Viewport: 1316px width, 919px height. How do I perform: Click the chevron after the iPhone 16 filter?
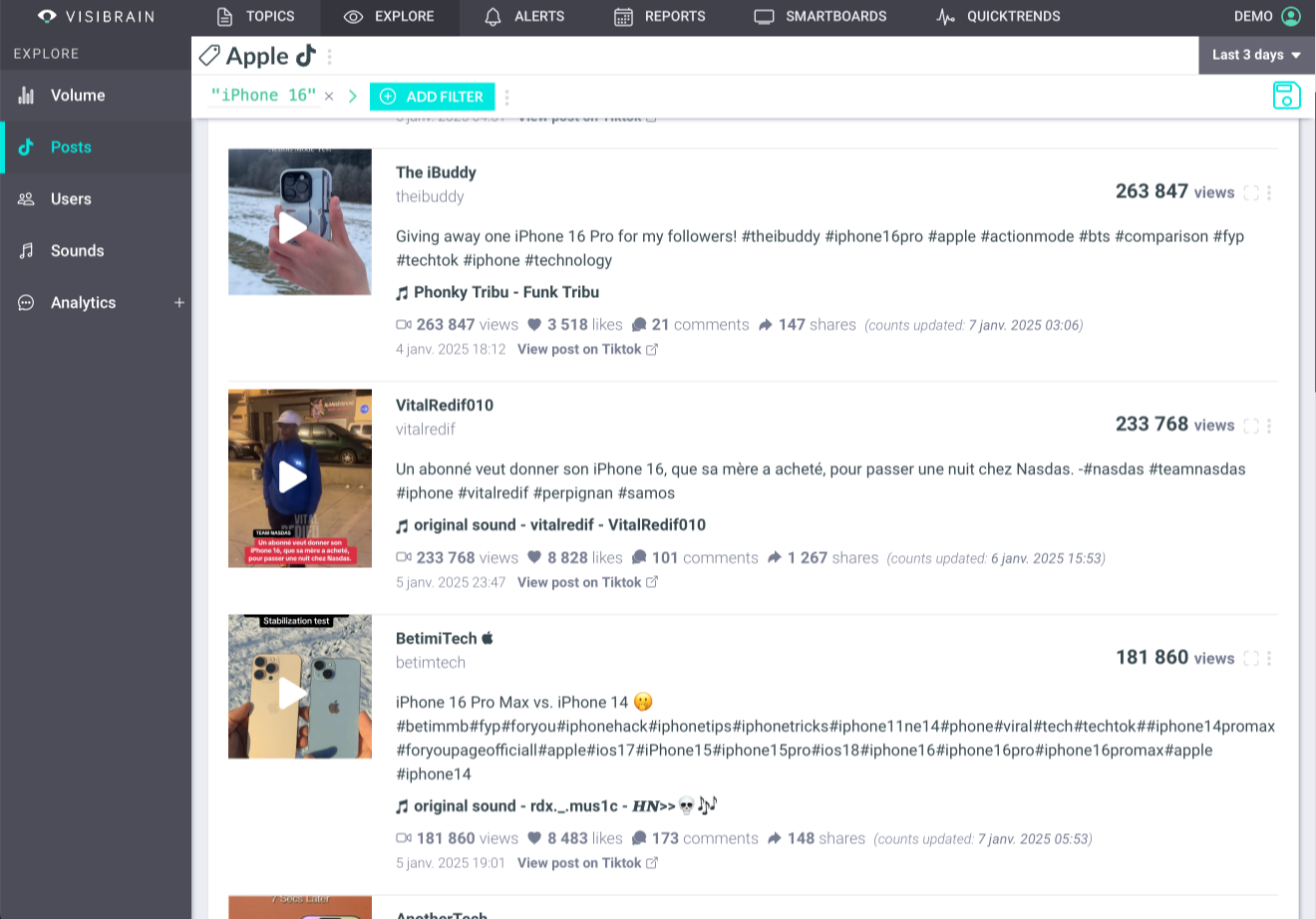click(352, 97)
